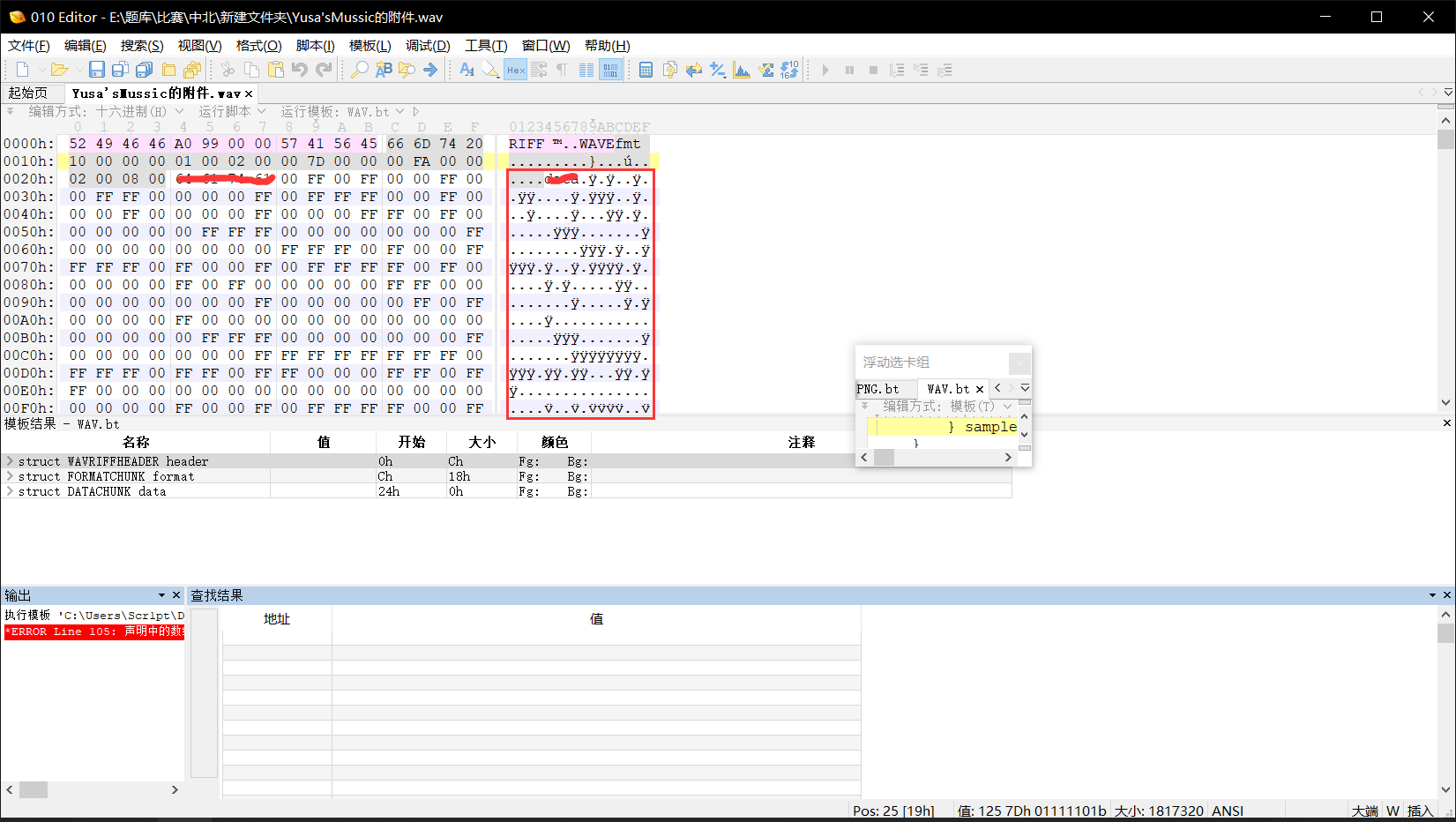Open the 工具(T) menu
The image size is (1456, 822).
[486, 46]
